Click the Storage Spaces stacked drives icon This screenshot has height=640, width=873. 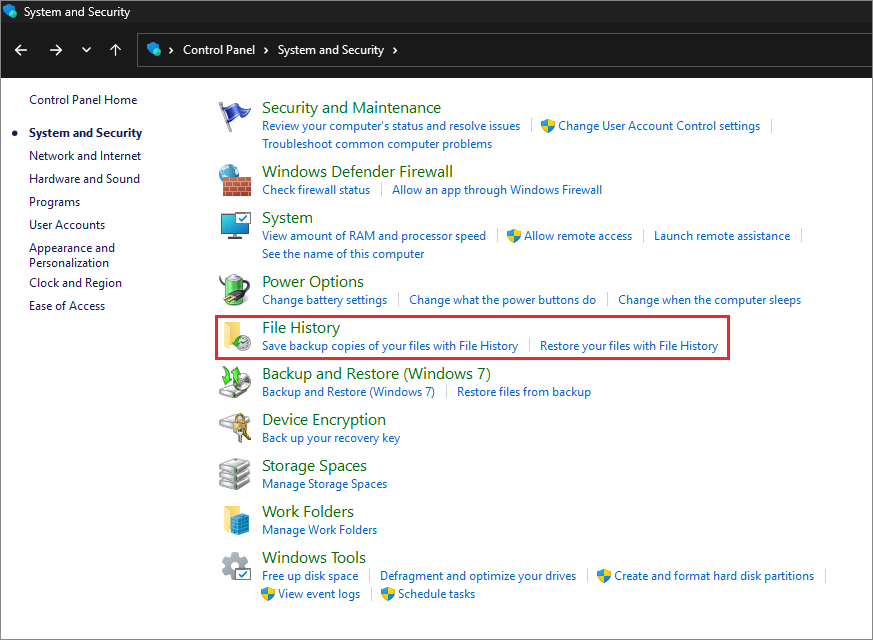[235, 474]
